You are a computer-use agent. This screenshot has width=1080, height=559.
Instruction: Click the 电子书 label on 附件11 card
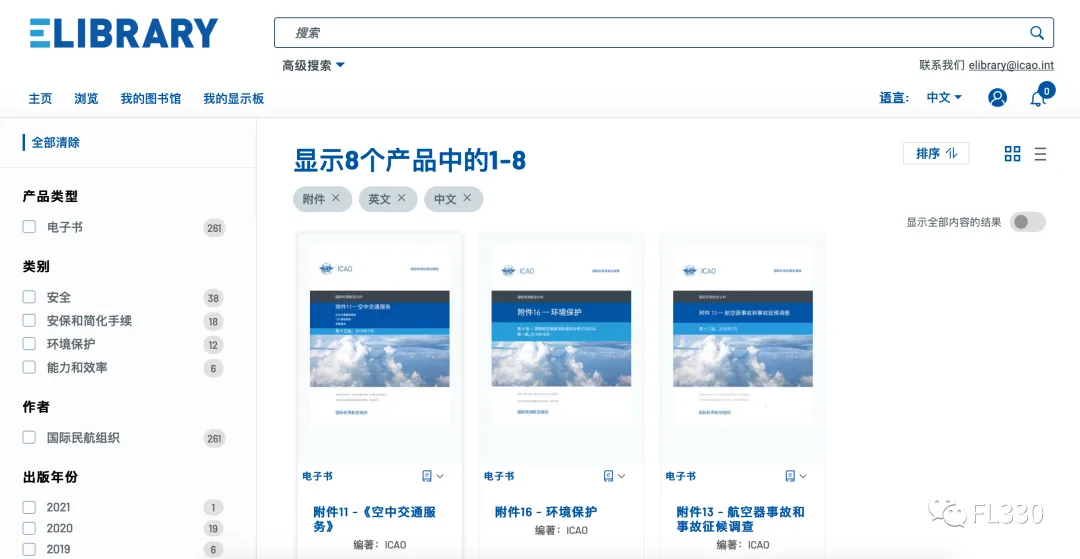pos(318,476)
